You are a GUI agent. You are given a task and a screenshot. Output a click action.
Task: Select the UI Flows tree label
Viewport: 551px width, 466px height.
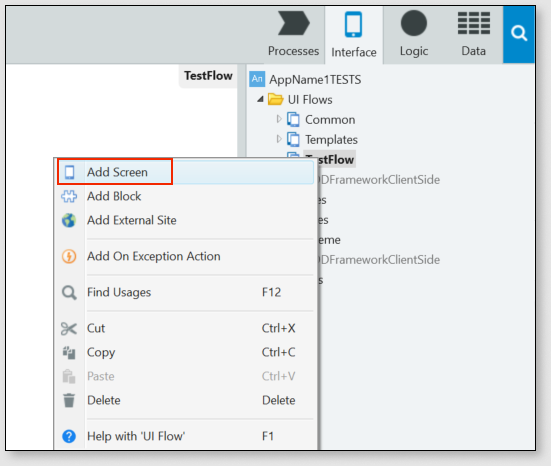coord(310,100)
